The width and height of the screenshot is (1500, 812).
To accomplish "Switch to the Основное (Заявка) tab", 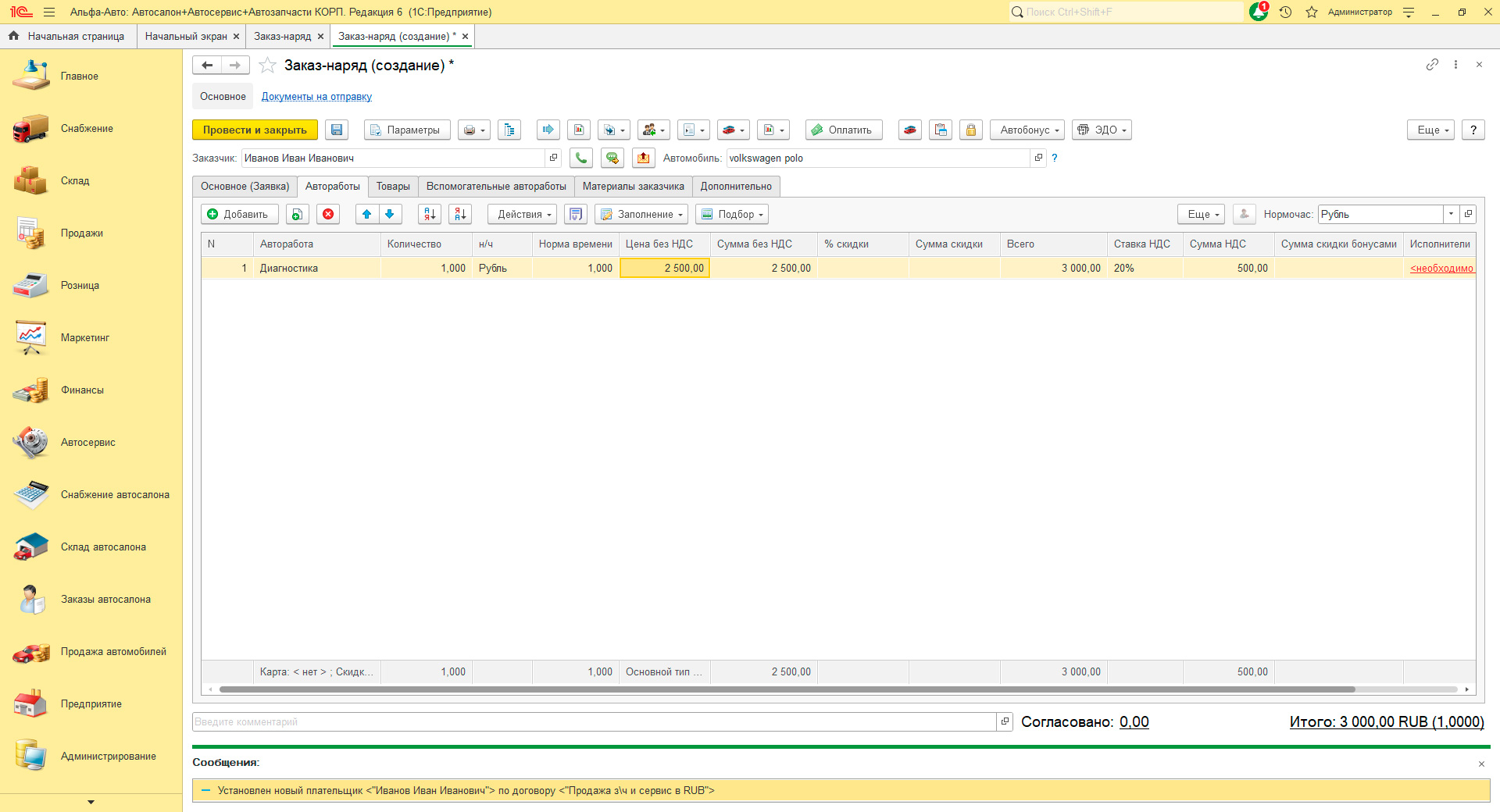I will point(245,187).
